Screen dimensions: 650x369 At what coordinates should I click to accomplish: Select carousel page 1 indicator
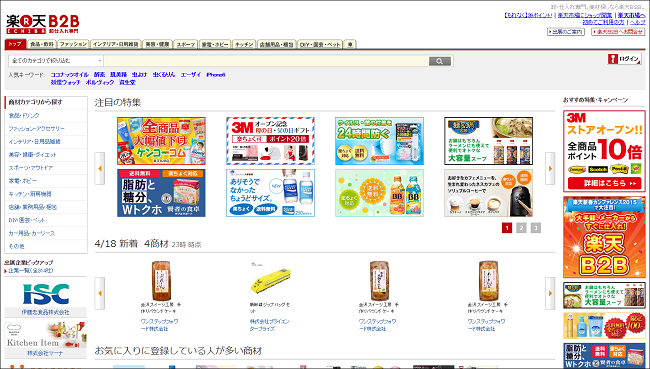[x=507, y=228]
